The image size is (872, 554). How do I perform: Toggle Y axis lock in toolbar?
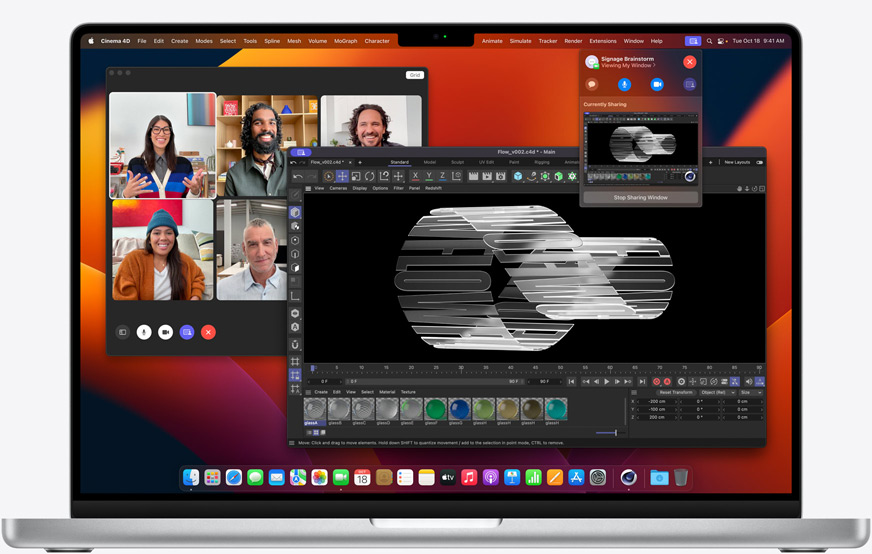click(x=429, y=176)
